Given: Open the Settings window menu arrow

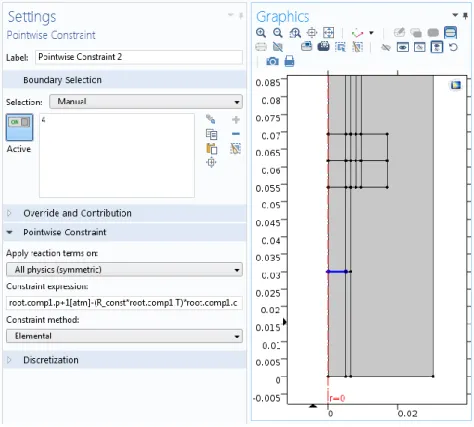Looking at the screenshot, I should point(231,15).
